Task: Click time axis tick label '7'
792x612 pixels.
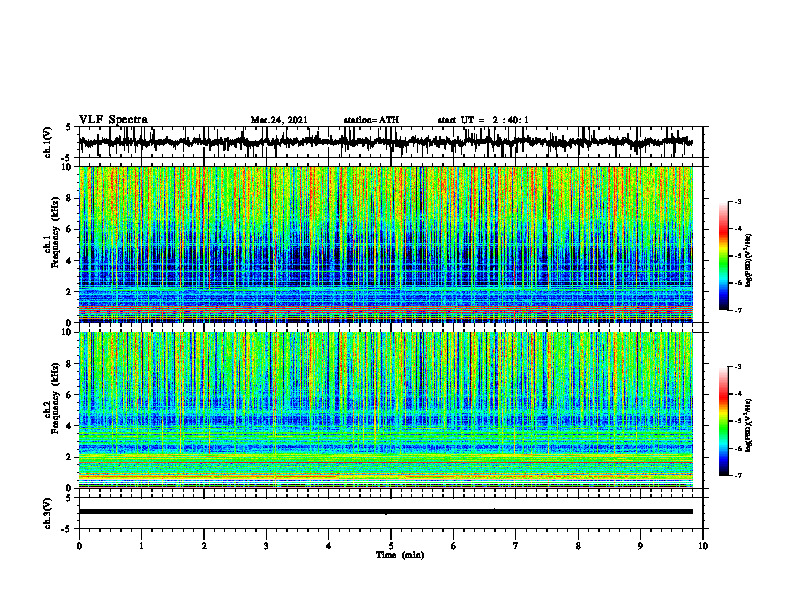Action: pos(516,546)
